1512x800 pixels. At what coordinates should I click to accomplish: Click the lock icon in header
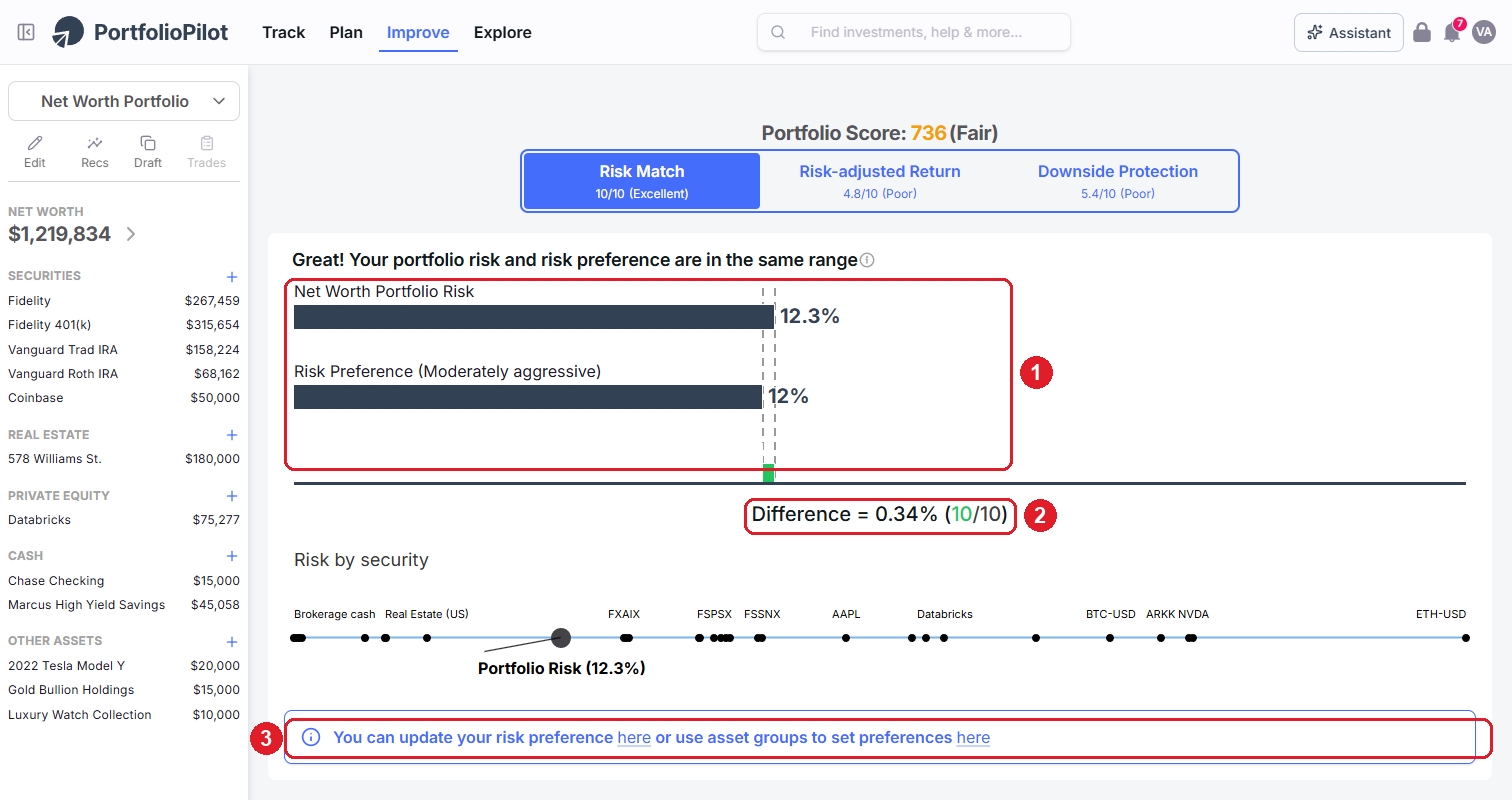pyautogui.click(x=1422, y=32)
